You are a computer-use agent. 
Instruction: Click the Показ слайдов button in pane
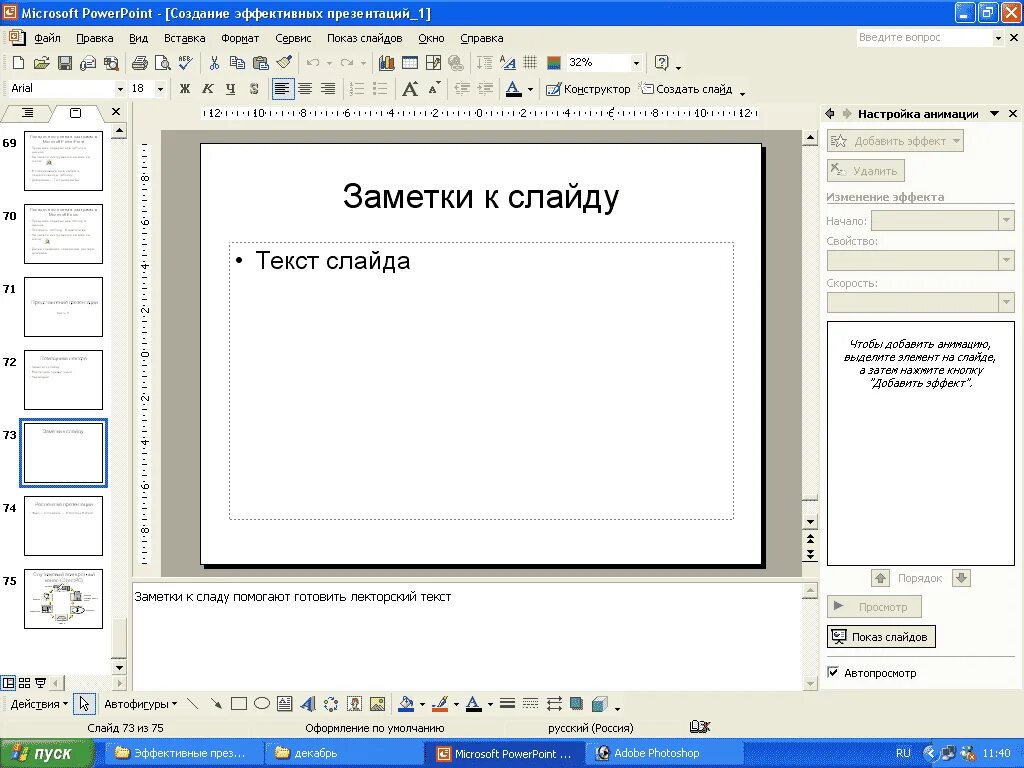[881, 637]
